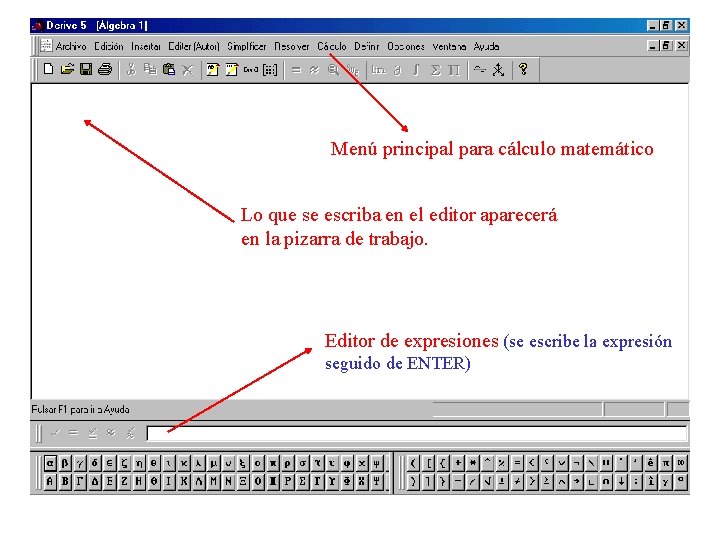Click the checkmark Enter expression button
The width and height of the screenshot is (720, 540).
pos(55,433)
